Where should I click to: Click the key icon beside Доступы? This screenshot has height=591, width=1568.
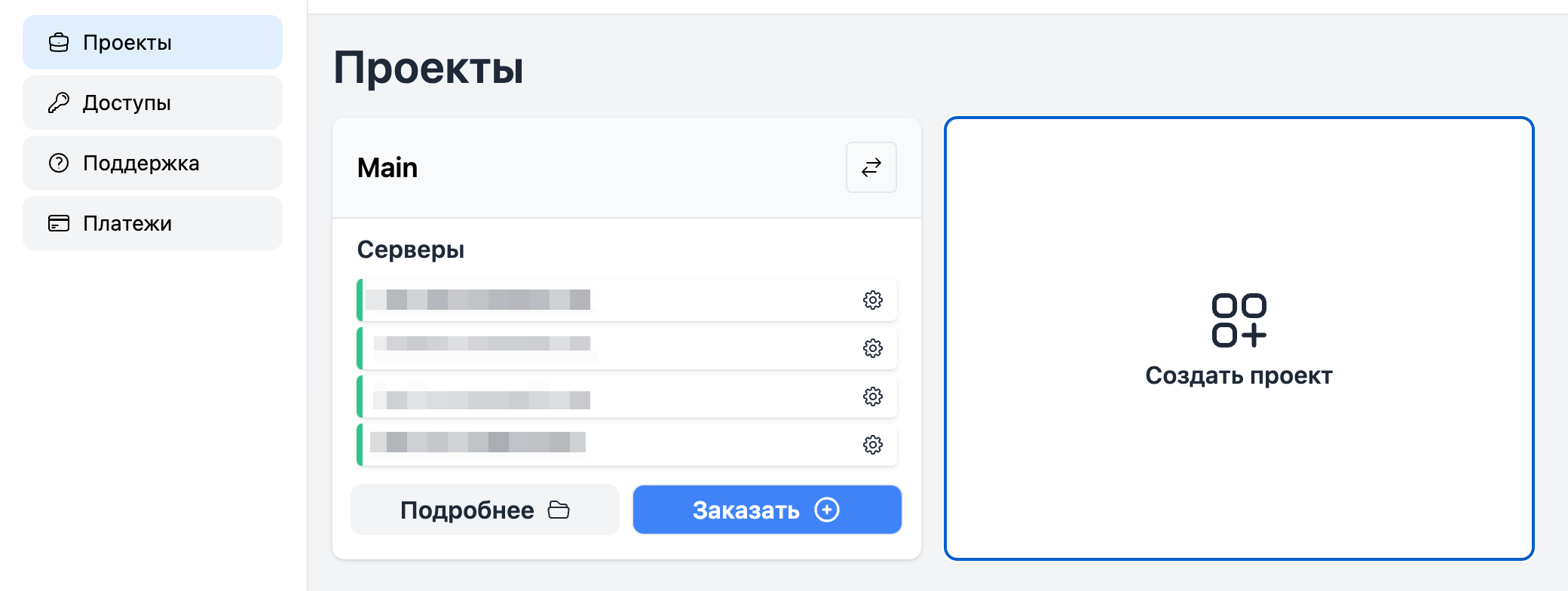[59, 103]
